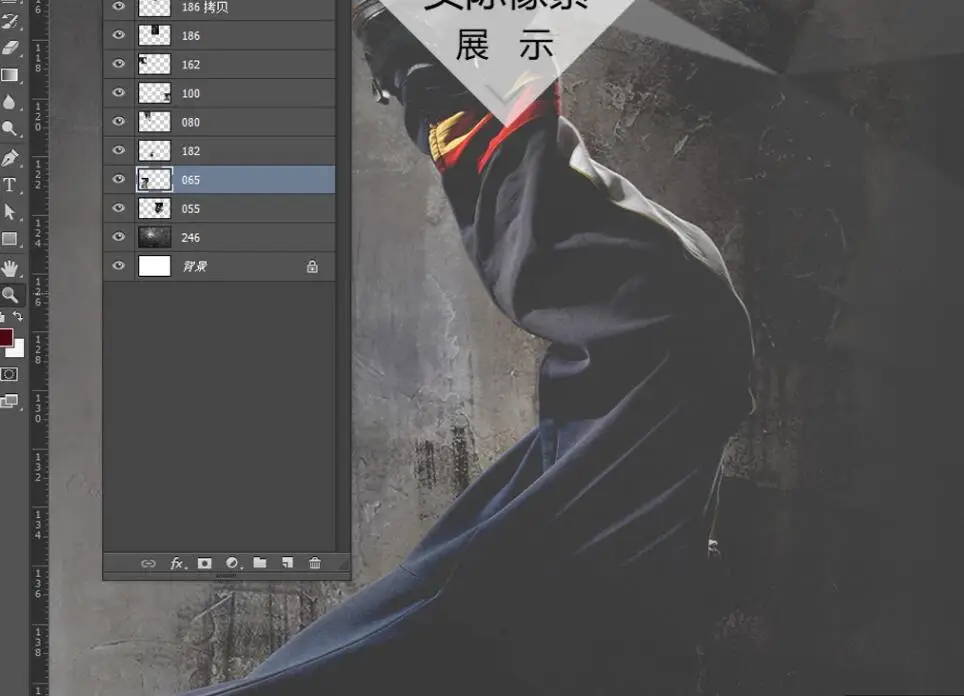
Task: Toggle visibility of layer 162
Action: point(119,64)
